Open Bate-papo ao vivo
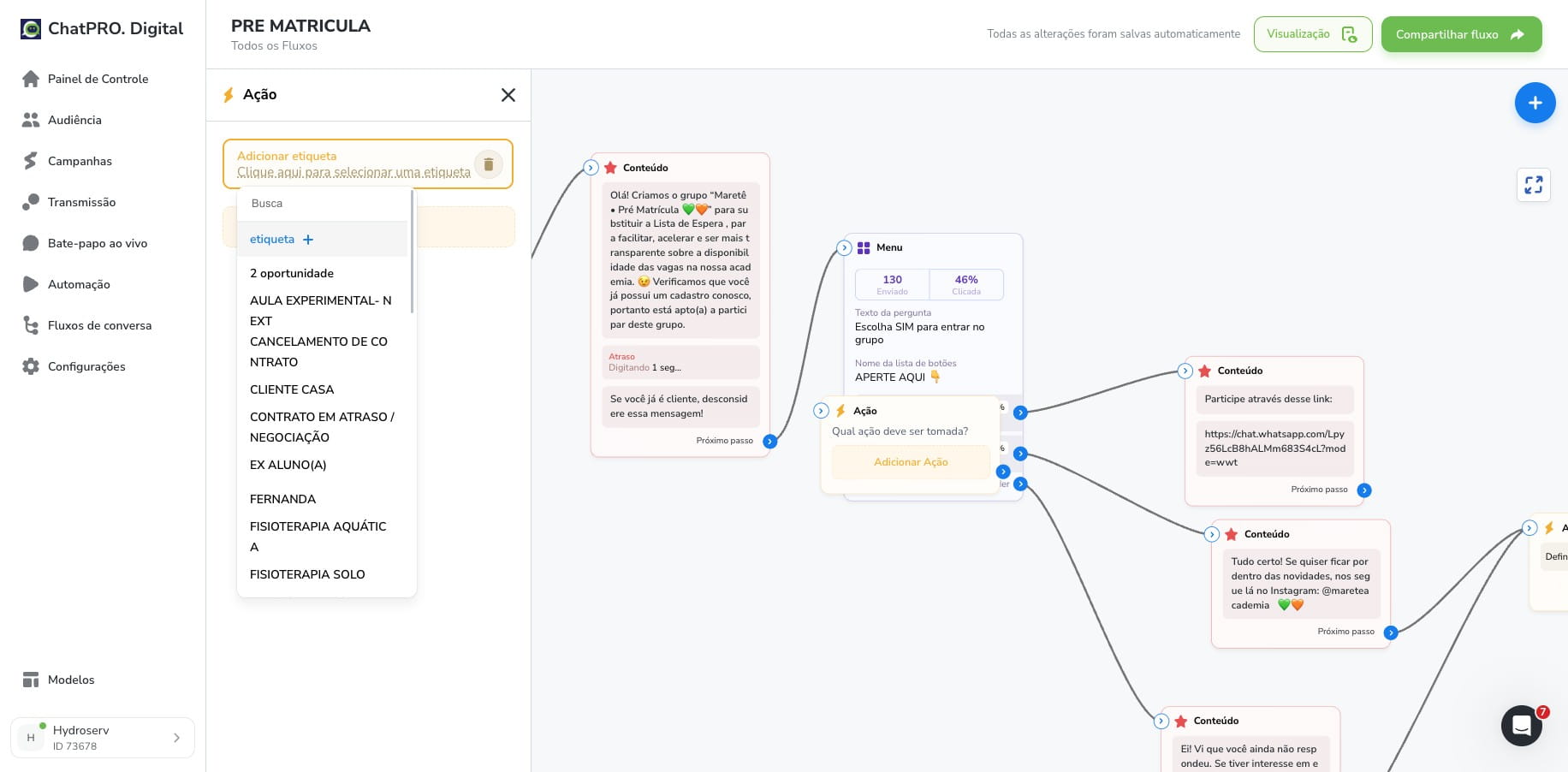Screen dimensions: 1568x772 coord(98,243)
